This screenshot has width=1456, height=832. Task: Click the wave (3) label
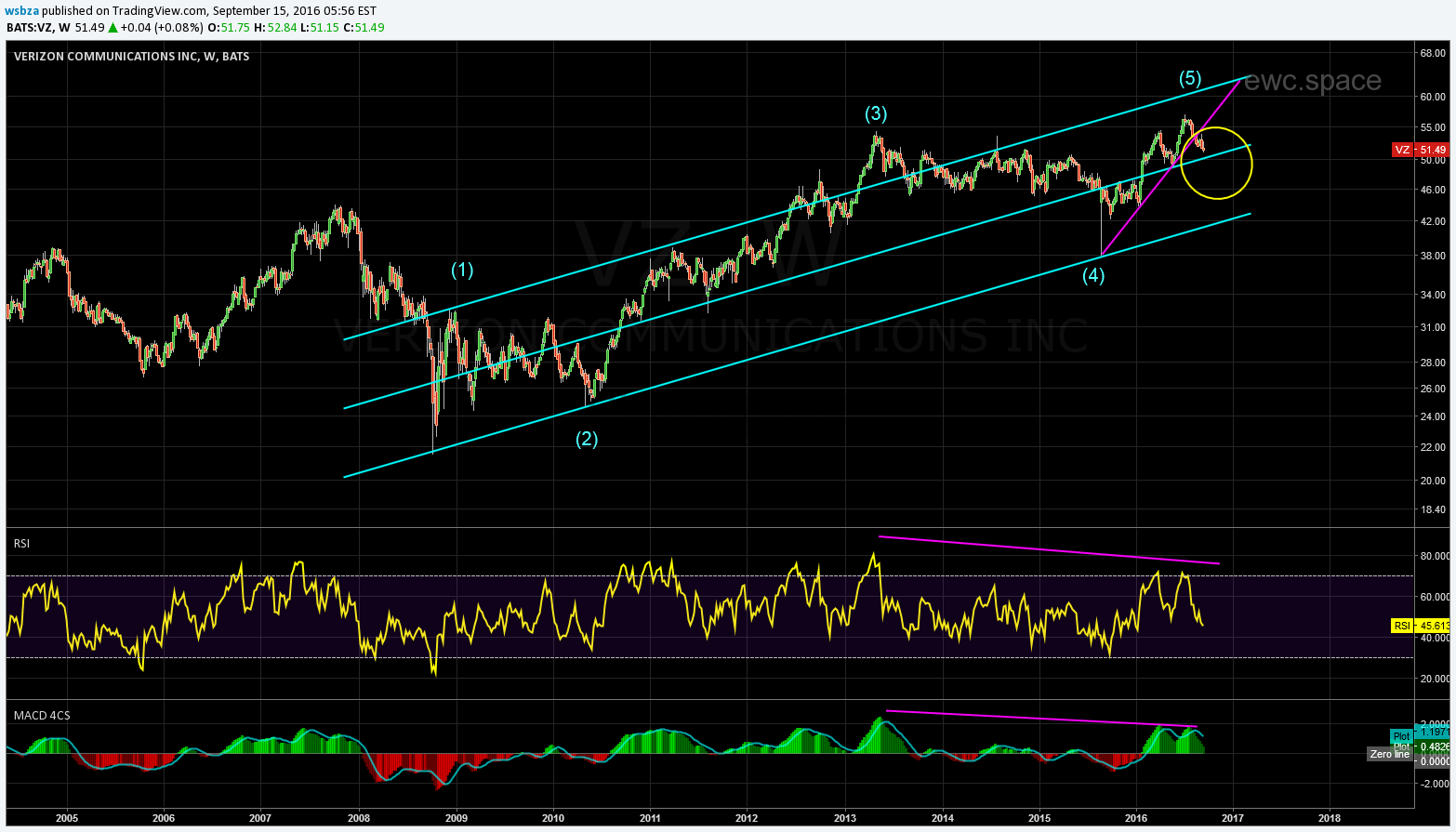[x=876, y=113]
